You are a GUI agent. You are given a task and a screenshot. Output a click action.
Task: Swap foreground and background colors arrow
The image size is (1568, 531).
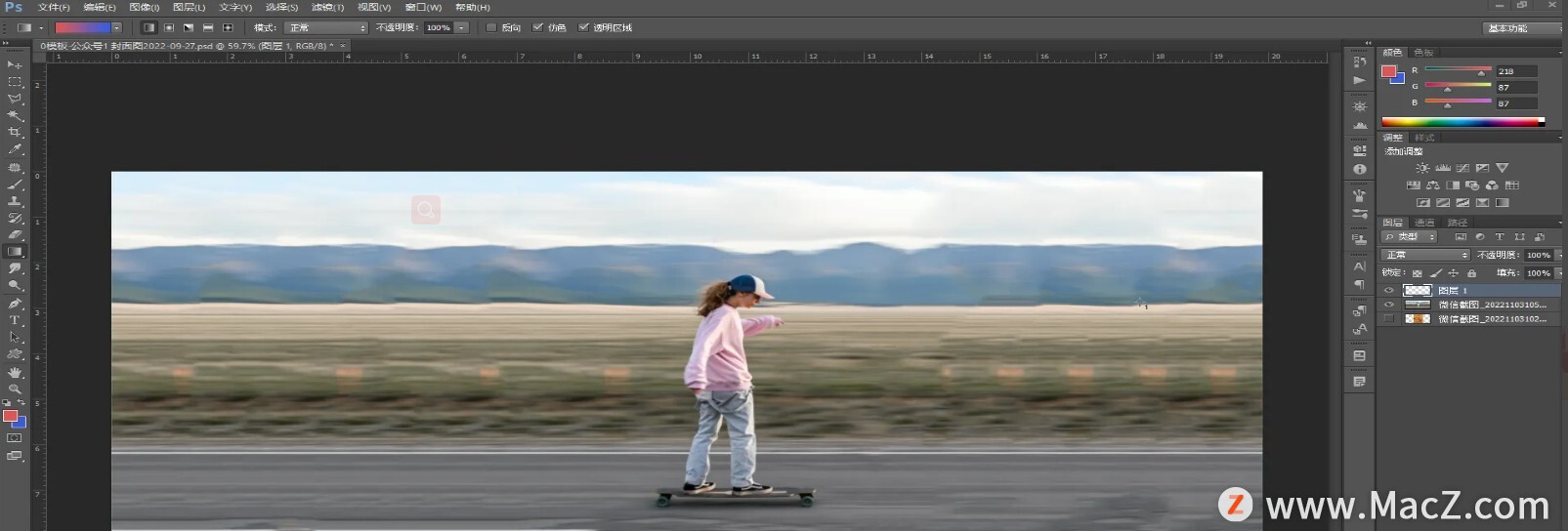tap(21, 403)
